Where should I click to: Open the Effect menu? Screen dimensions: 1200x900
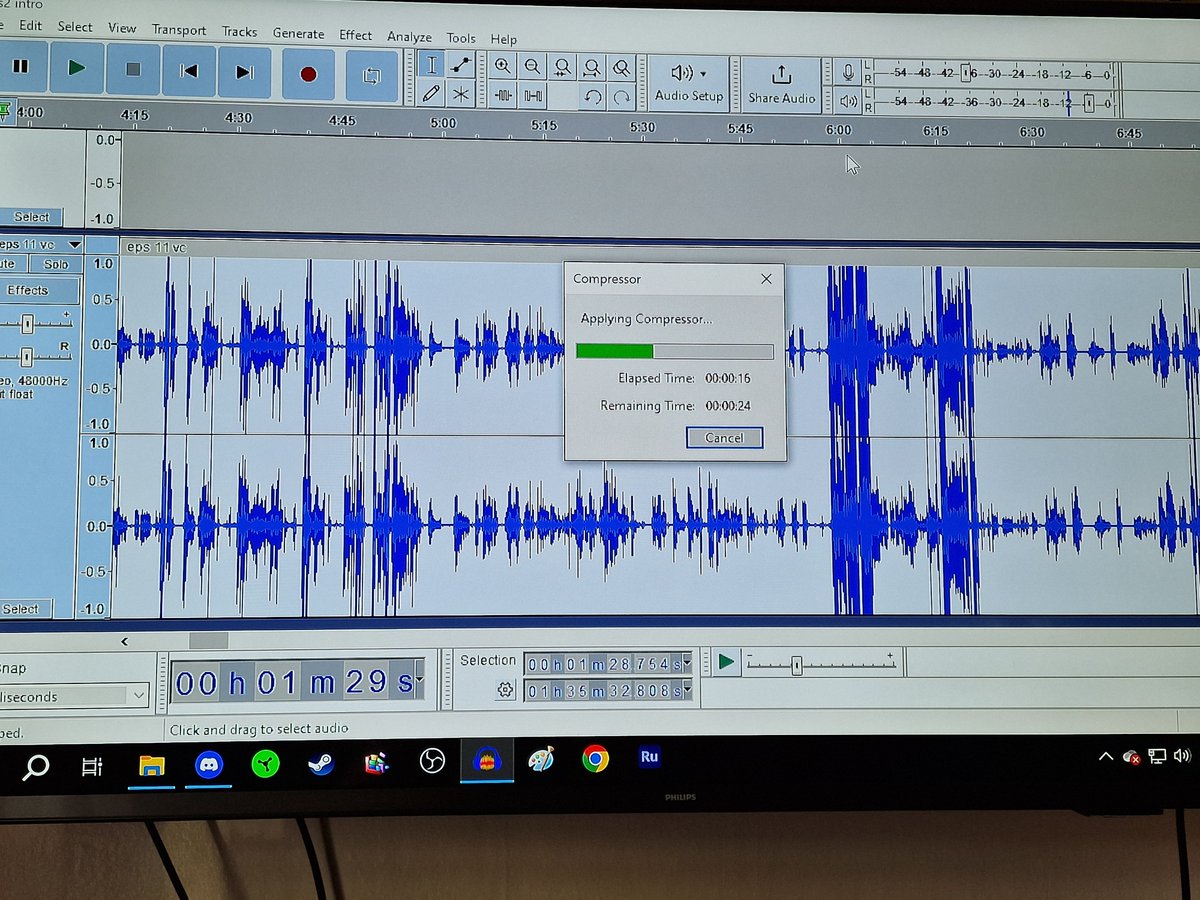tap(355, 35)
